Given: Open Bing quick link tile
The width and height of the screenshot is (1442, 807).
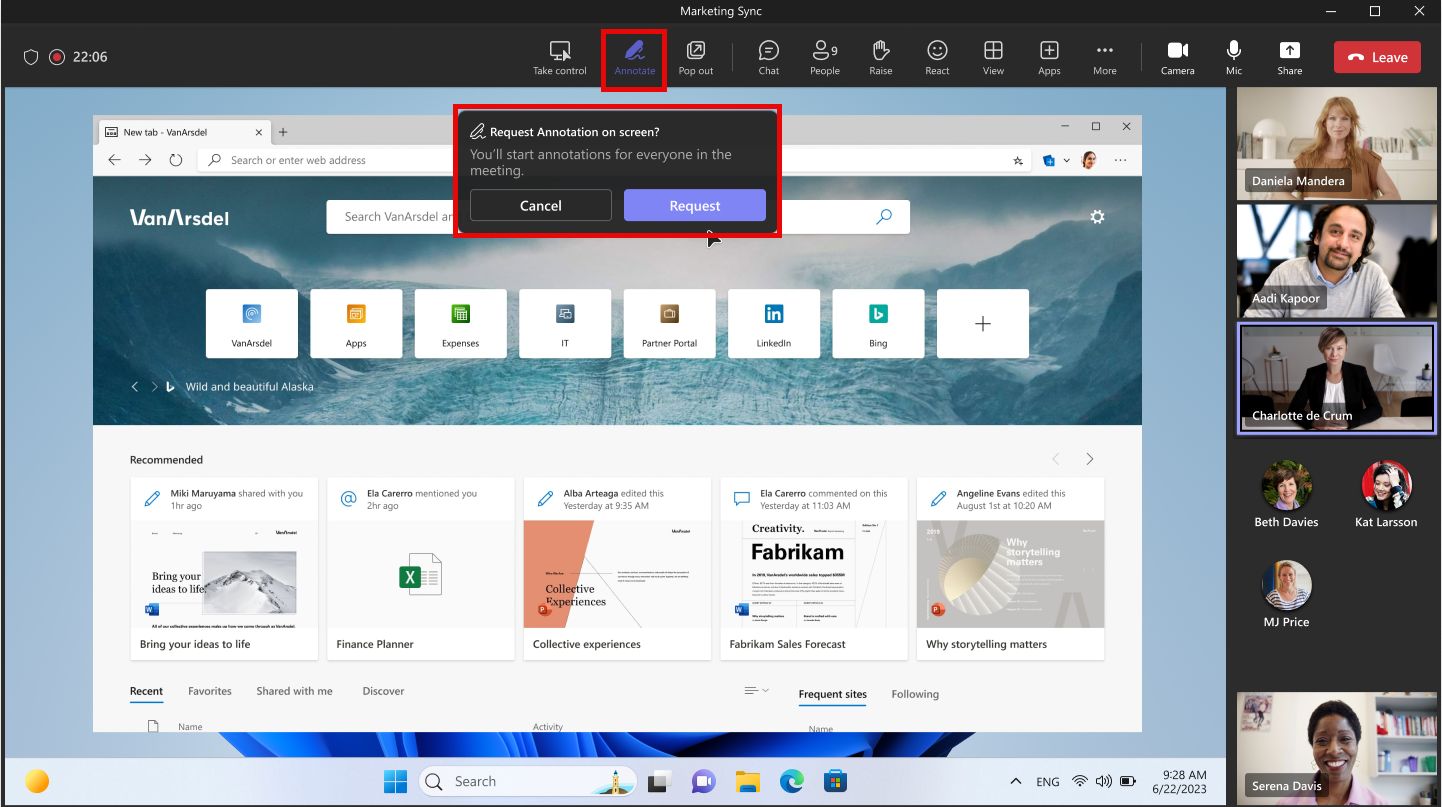Looking at the screenshot, I should pyautogui.click(x=878, y=323).
